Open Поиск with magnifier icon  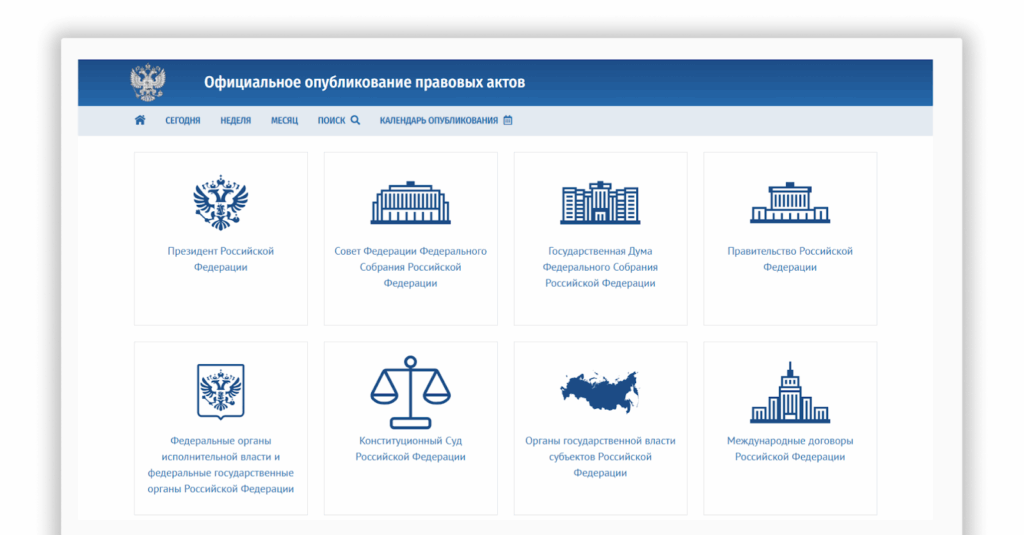click(x=339, y=121)
